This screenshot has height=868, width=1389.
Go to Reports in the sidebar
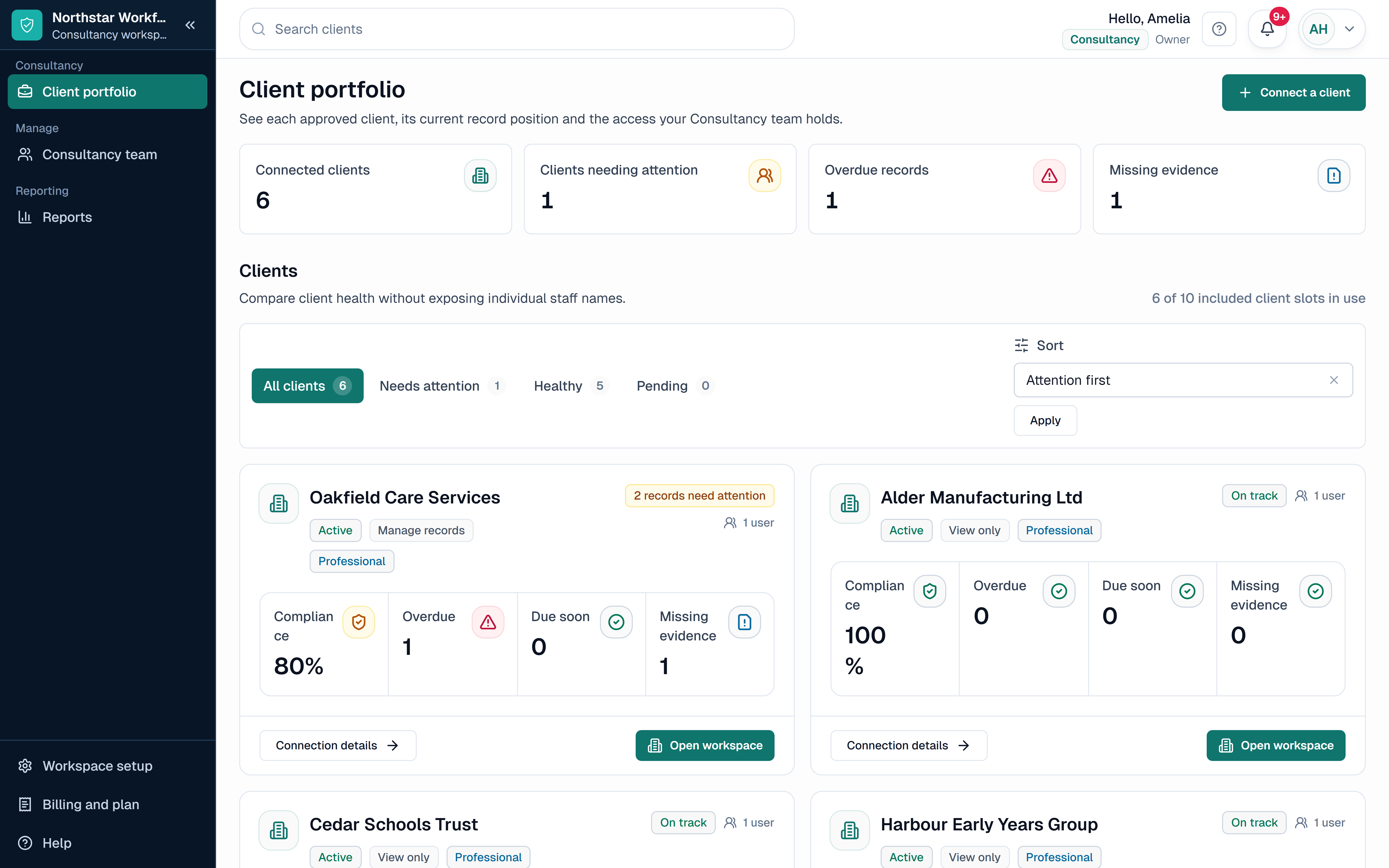[107, 217]
